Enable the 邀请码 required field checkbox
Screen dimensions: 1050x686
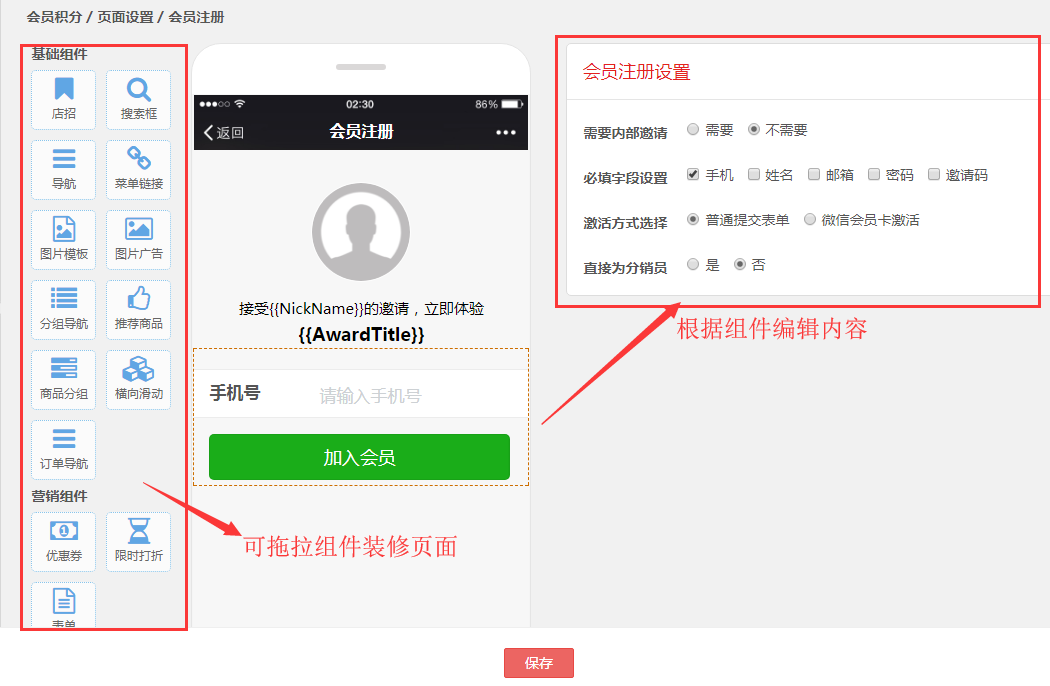tap(933, 174)
